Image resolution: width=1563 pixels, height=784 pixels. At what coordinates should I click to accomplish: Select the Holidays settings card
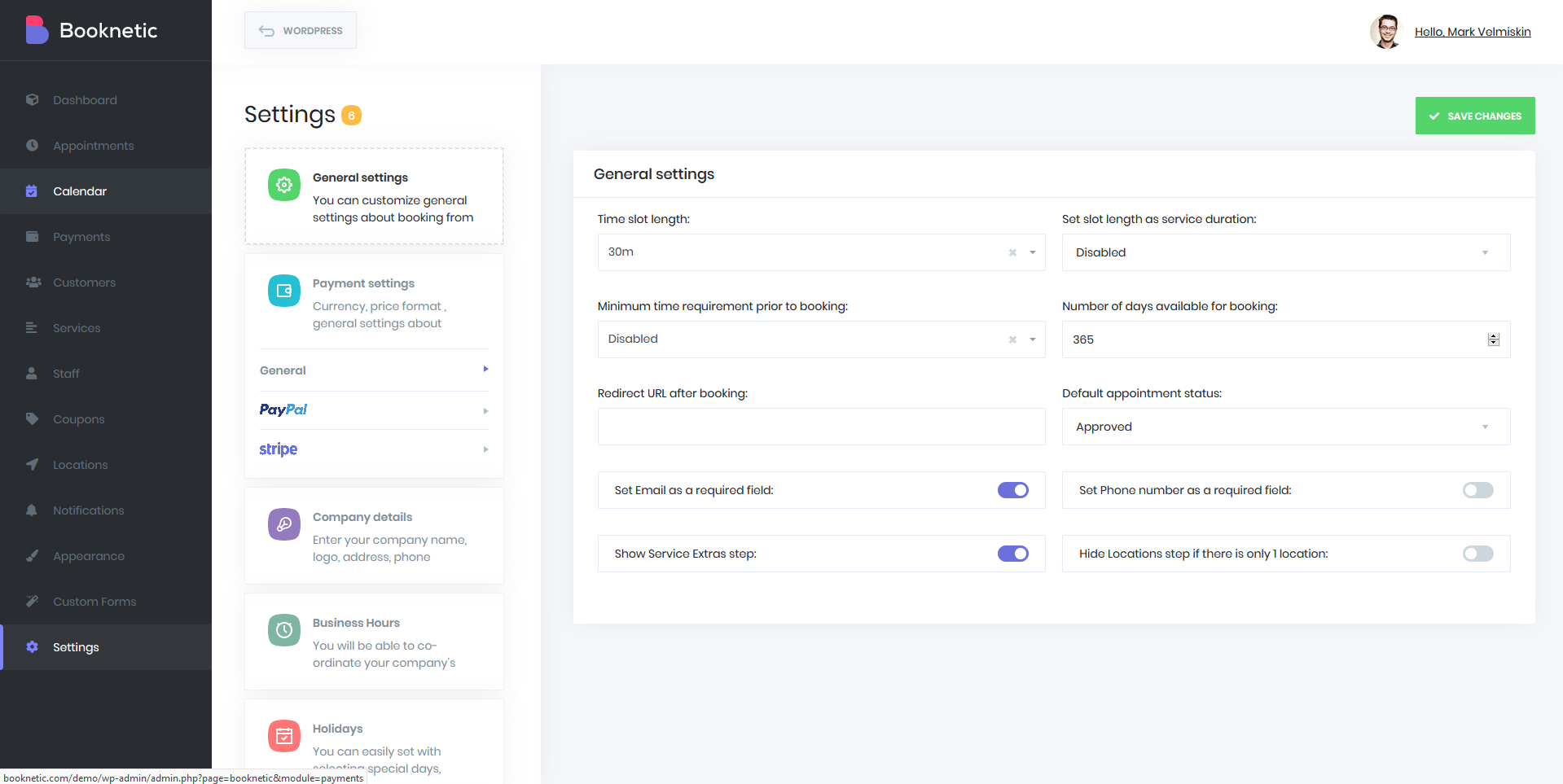(374, 742)
